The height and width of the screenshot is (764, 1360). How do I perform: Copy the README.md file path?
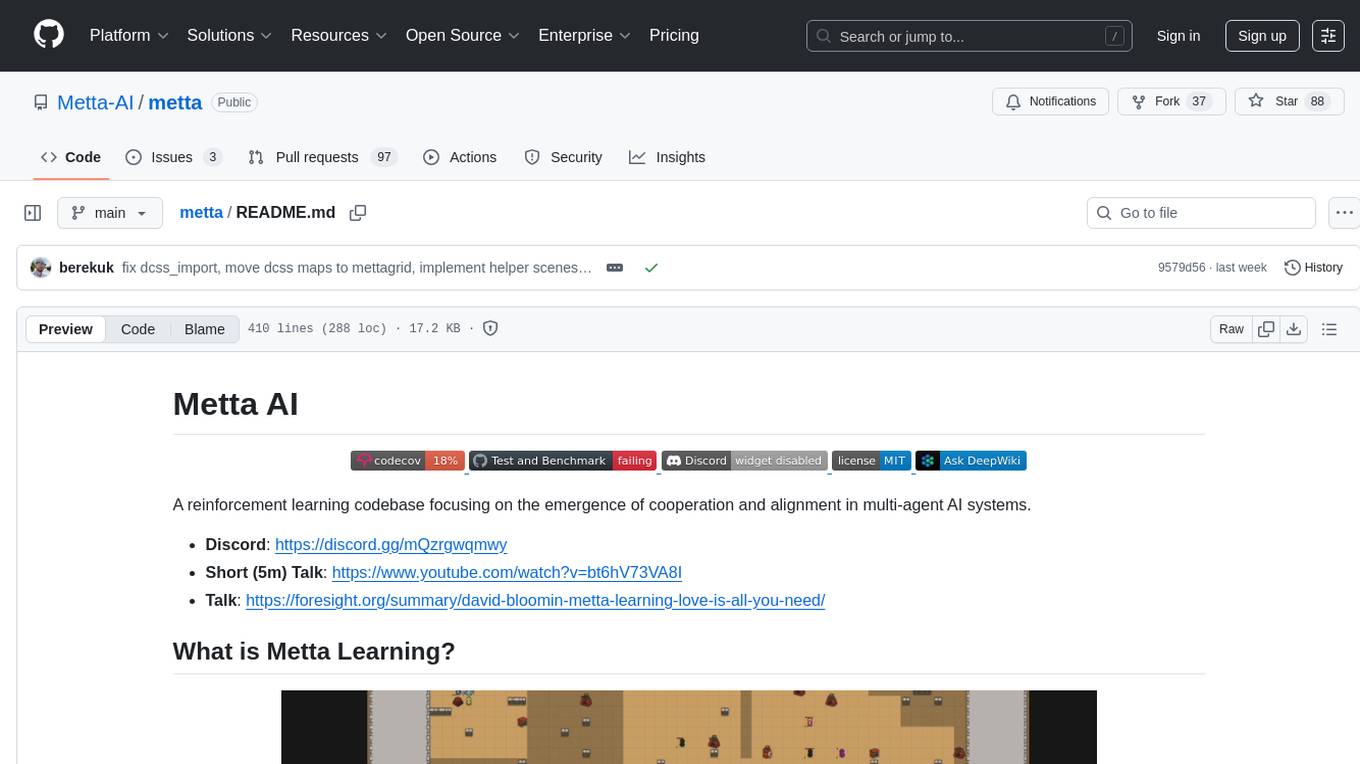pyautogui.click(x=357, y=213)
